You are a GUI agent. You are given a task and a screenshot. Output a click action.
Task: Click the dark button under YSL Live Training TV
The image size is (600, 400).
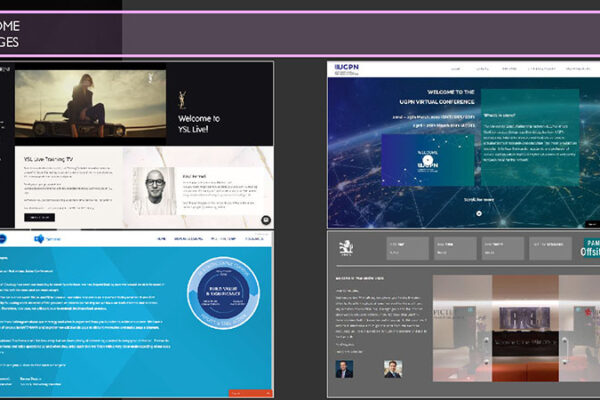[x=39, y=216]
